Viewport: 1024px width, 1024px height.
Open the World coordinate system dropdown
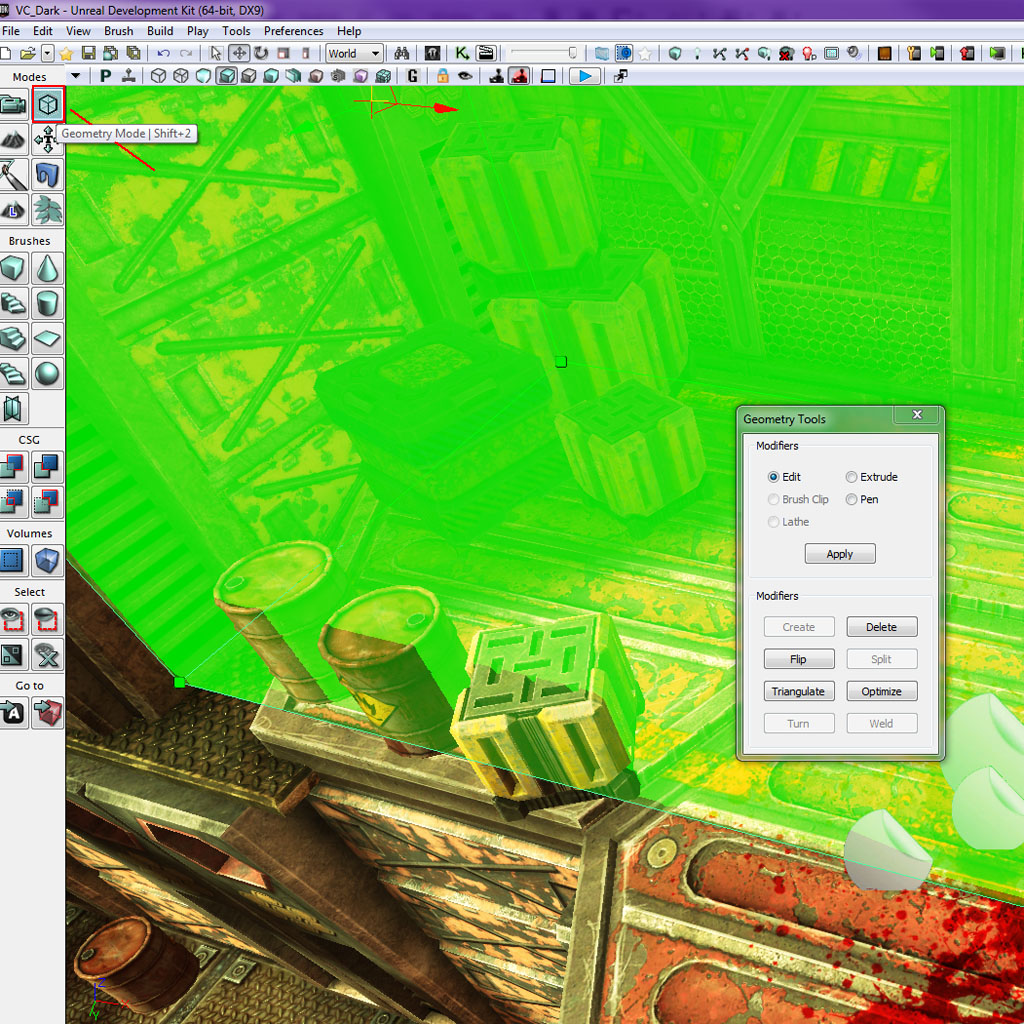click(354, 53)
